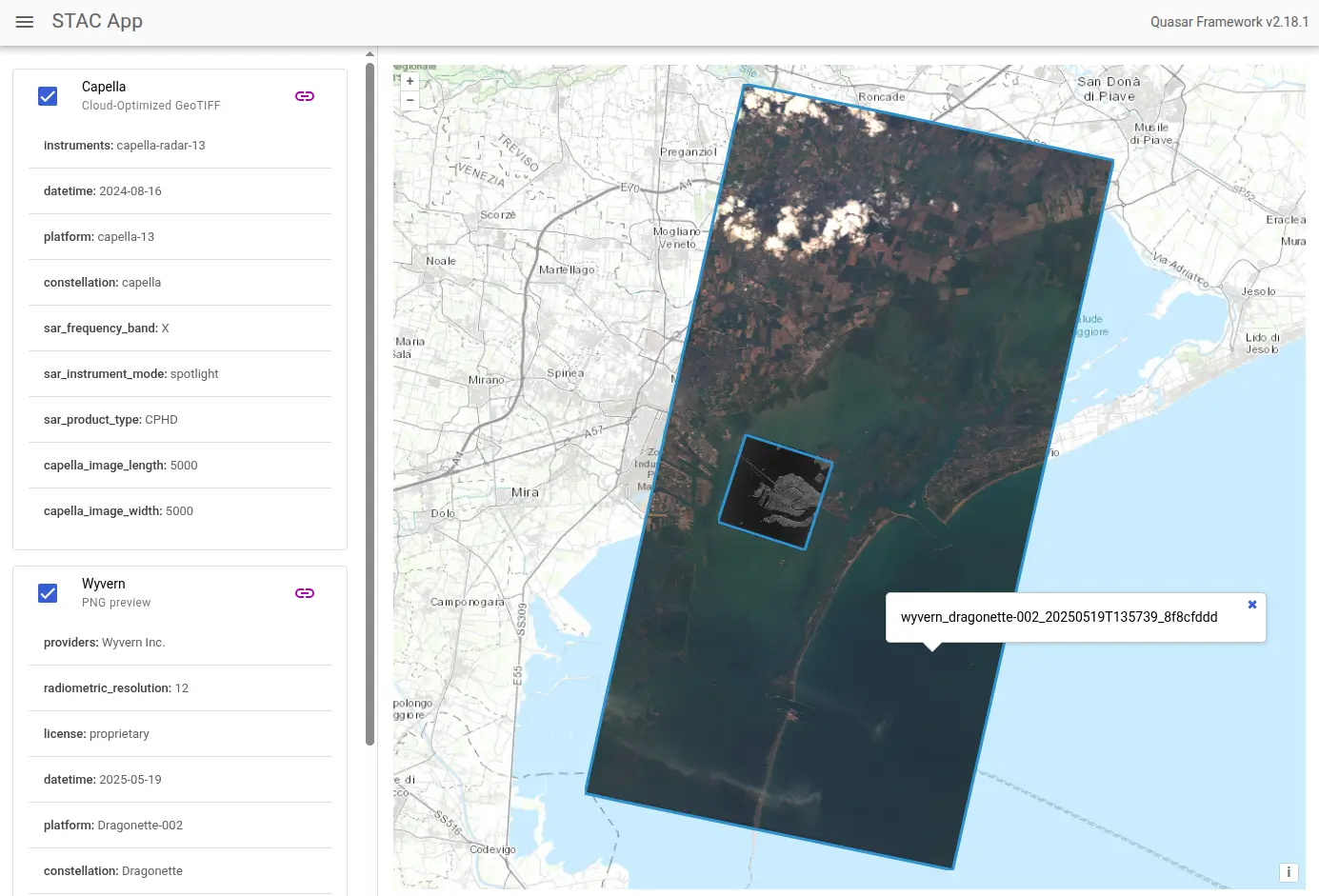Click the Preganziol map label
The width and height of the screenshot is (1319, 896).
pos(689,152)
